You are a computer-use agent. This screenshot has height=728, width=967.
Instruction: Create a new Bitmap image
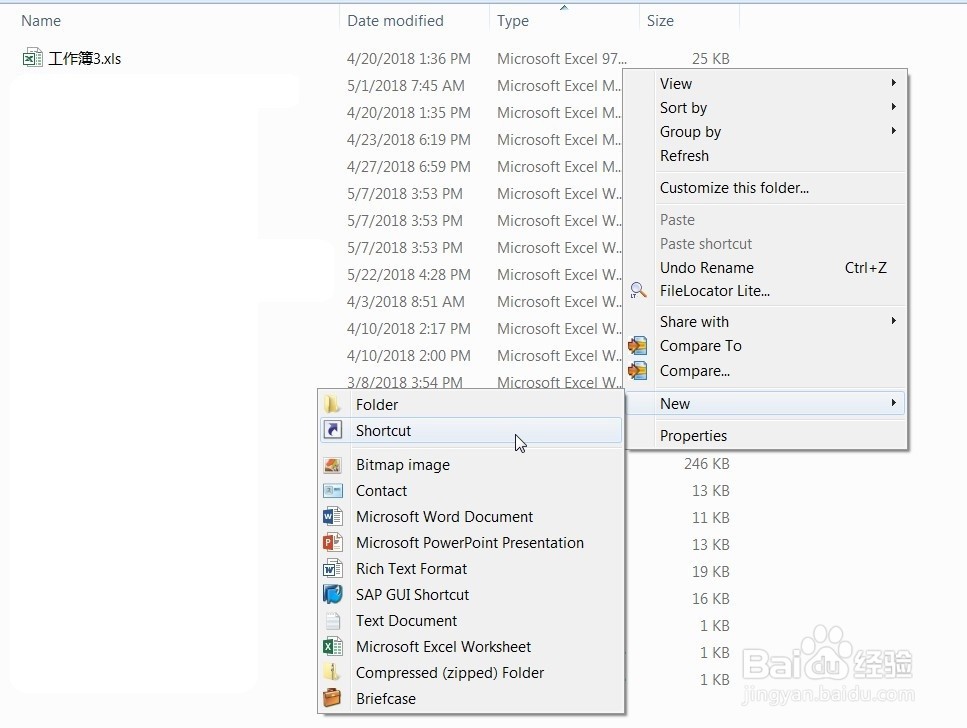click(471, 465)
